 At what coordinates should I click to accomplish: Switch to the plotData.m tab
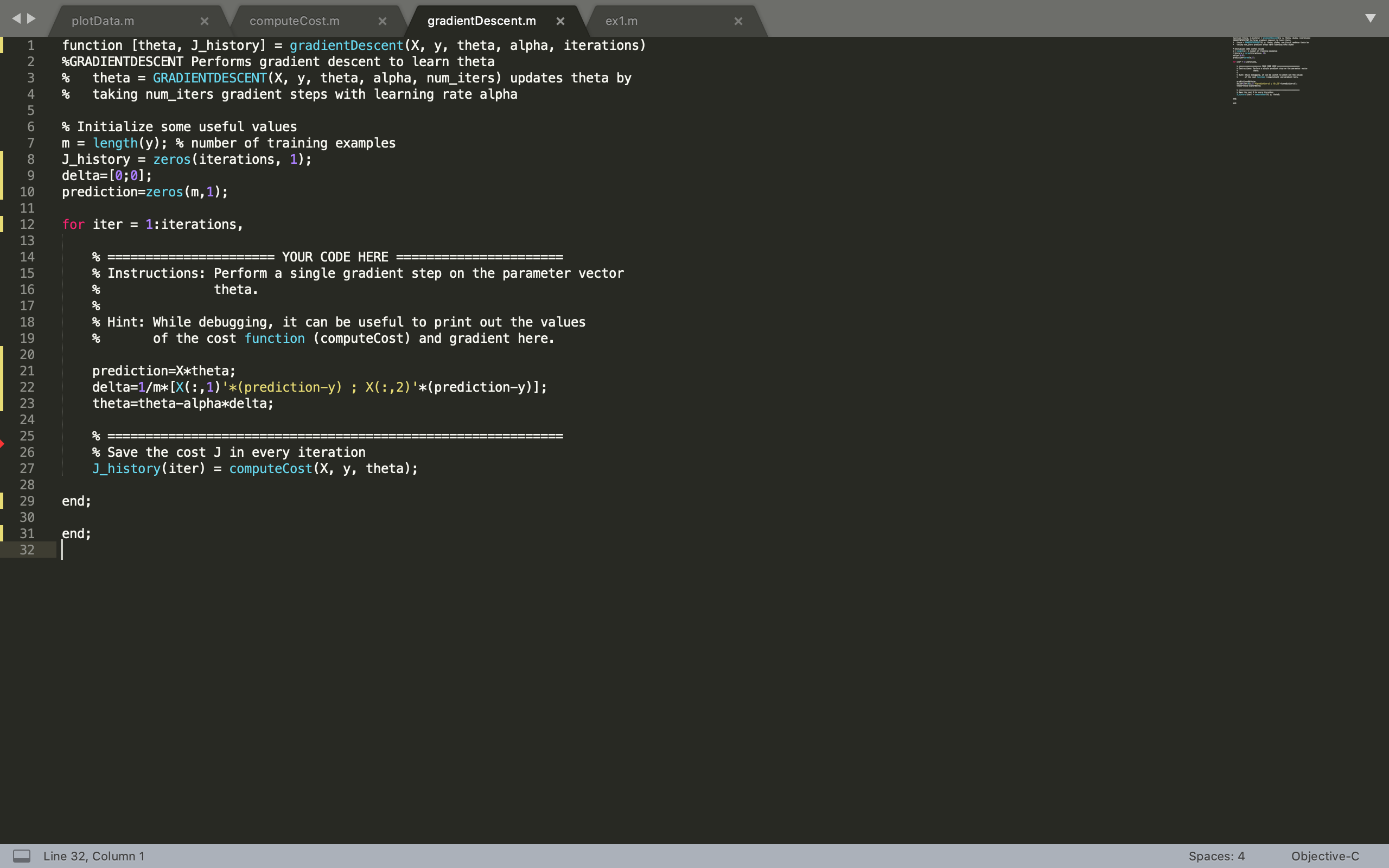102,21
